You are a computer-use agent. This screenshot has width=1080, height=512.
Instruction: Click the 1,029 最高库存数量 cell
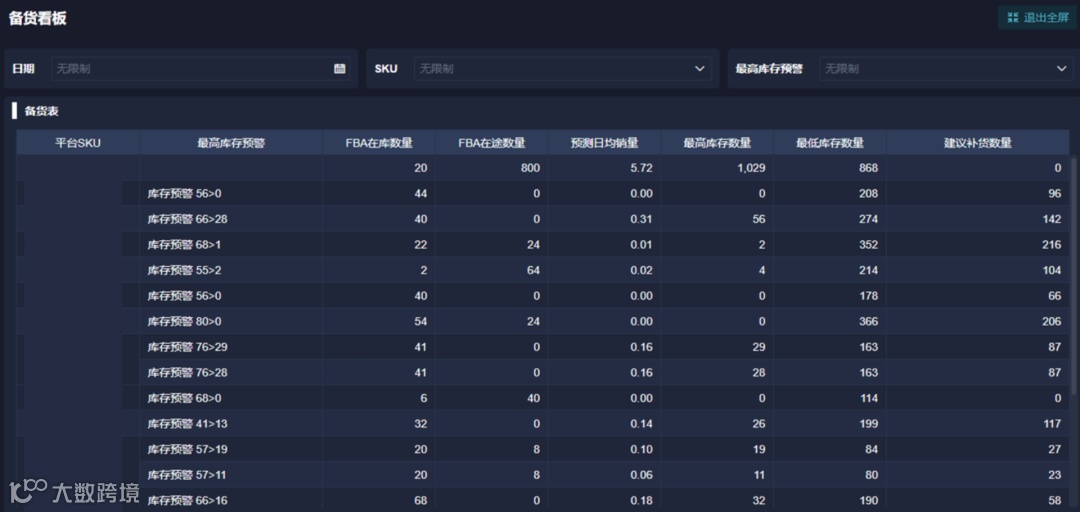coord(717,167)
